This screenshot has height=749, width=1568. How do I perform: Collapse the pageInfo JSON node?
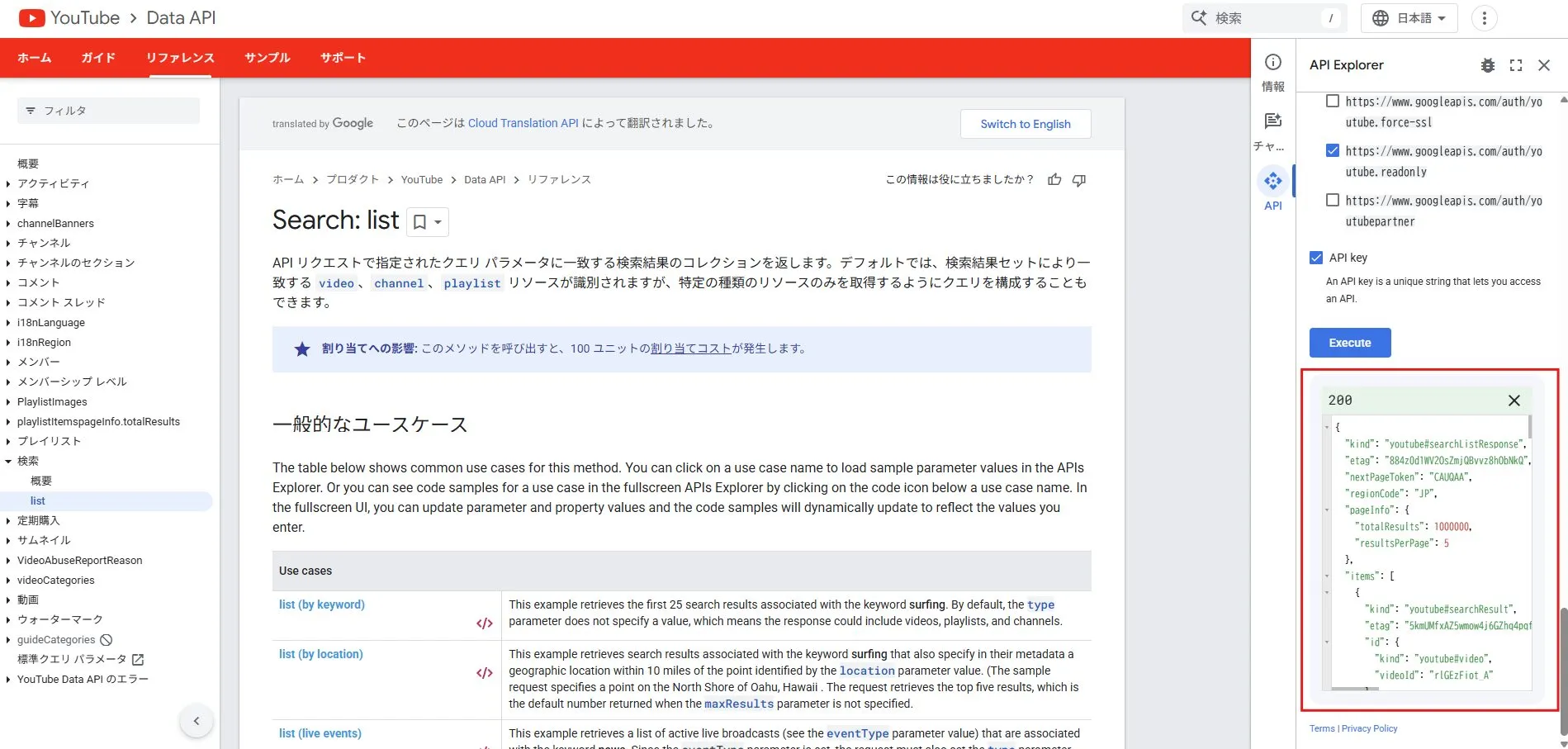(x=1327, y=510)
